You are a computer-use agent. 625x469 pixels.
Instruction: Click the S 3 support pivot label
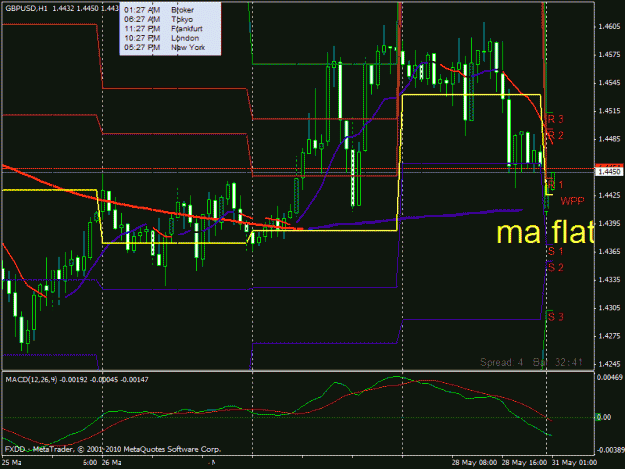pyautogui.click(x=556, y=317)
